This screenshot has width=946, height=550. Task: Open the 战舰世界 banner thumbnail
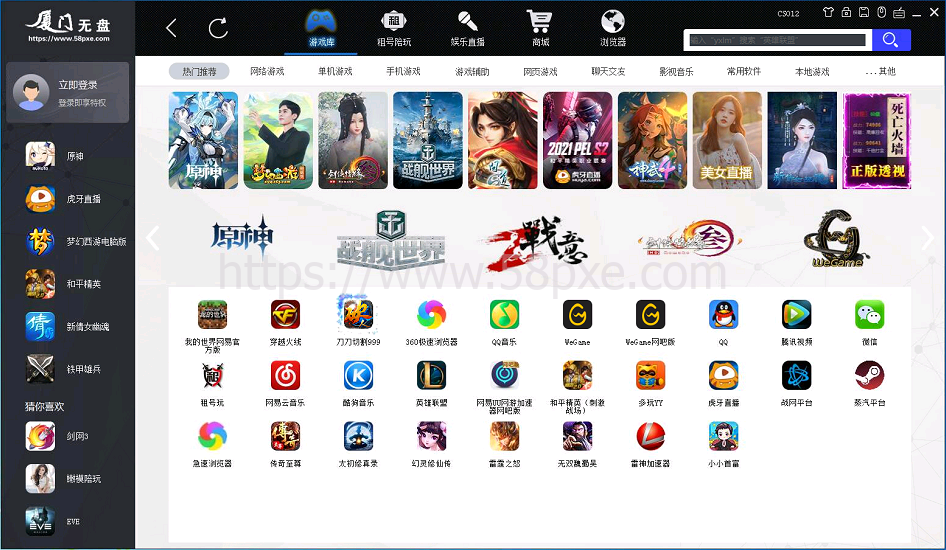tap(428, 141)
